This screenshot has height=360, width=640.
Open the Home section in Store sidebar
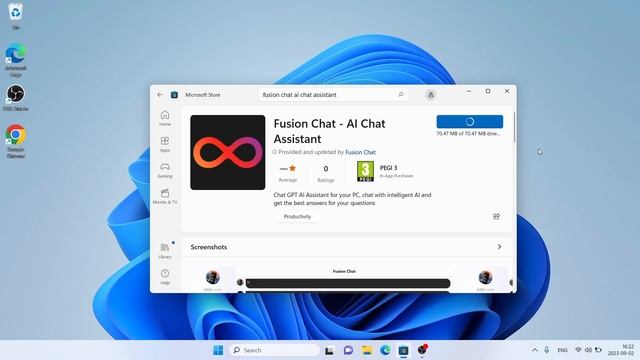[x=165, y=118]
